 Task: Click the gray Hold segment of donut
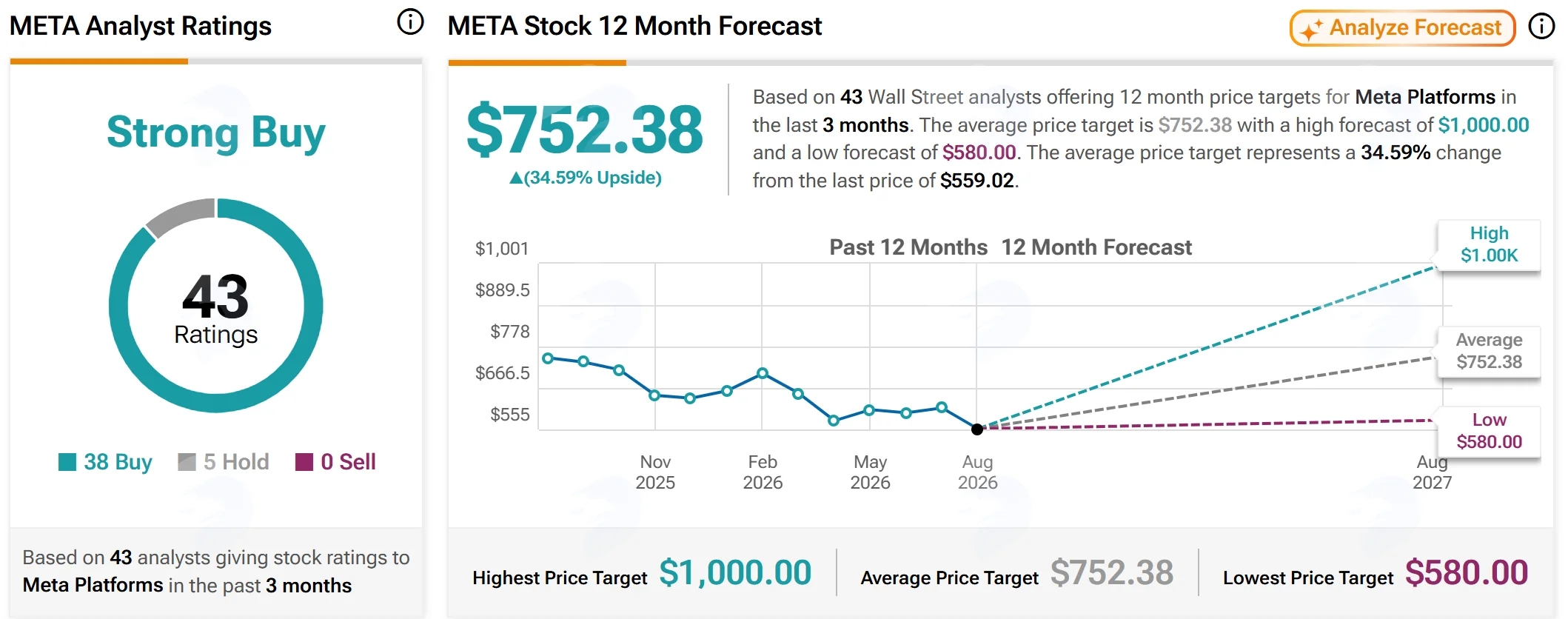point(178,215)
